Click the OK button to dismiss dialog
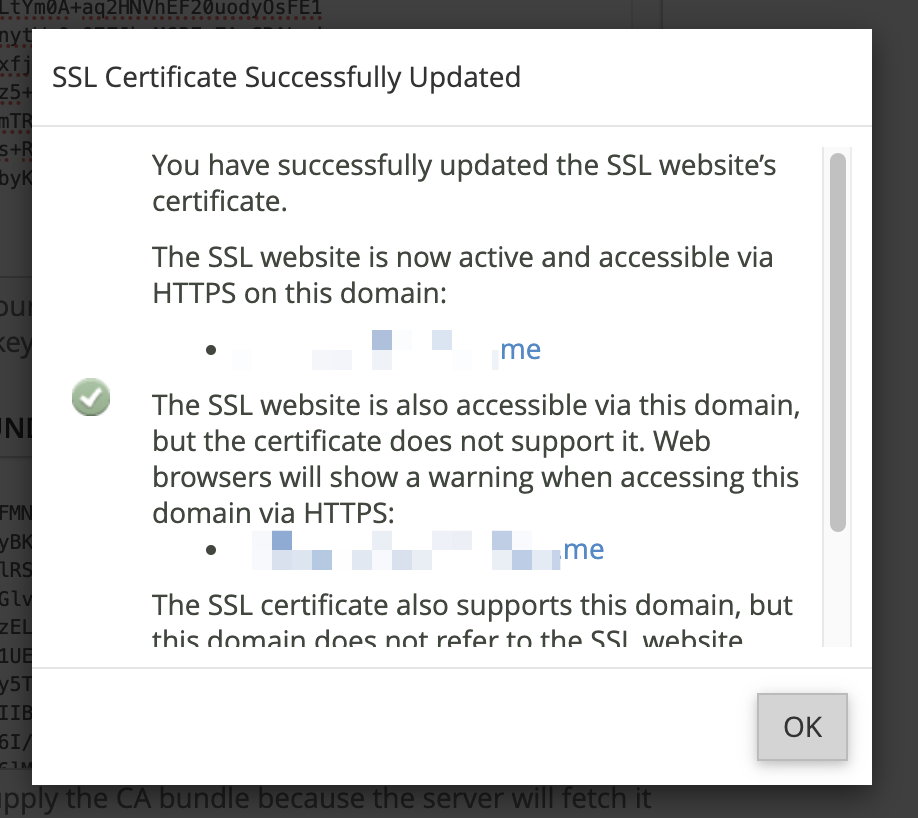Screen dimensions: 918x818 point(802,727)
